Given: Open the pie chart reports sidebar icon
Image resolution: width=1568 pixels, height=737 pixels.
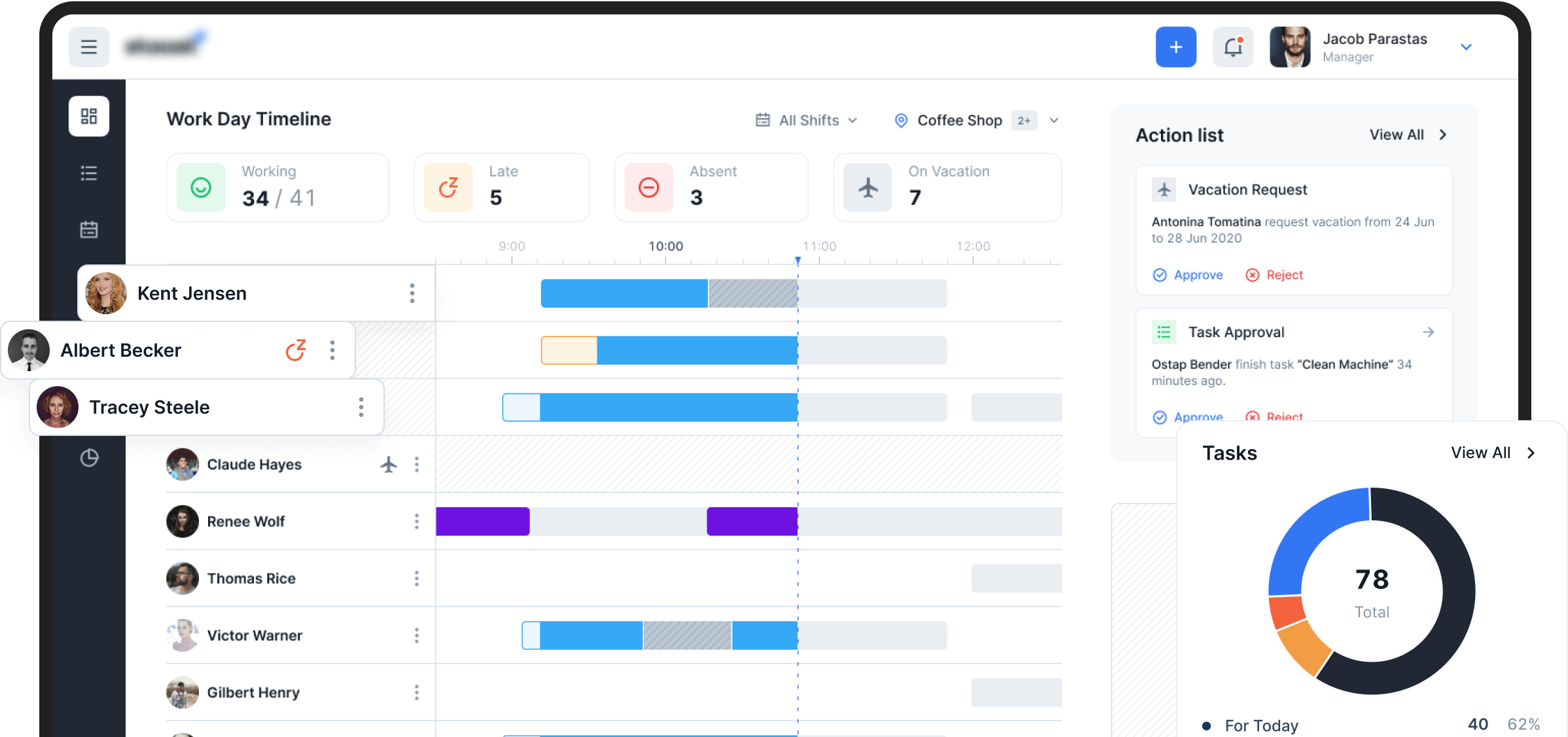Looking at the screenshot, I should tap(89, 458).
